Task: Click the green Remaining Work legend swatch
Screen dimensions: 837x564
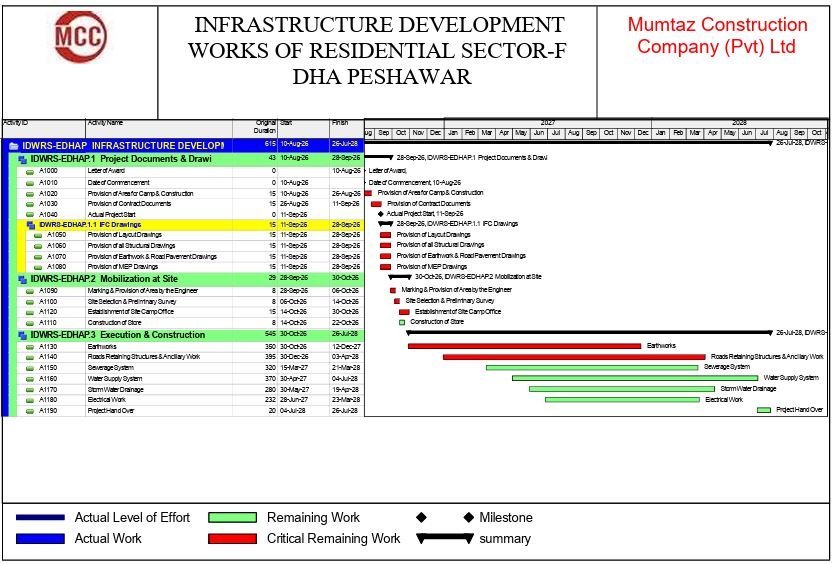Action: pos(232,518)
